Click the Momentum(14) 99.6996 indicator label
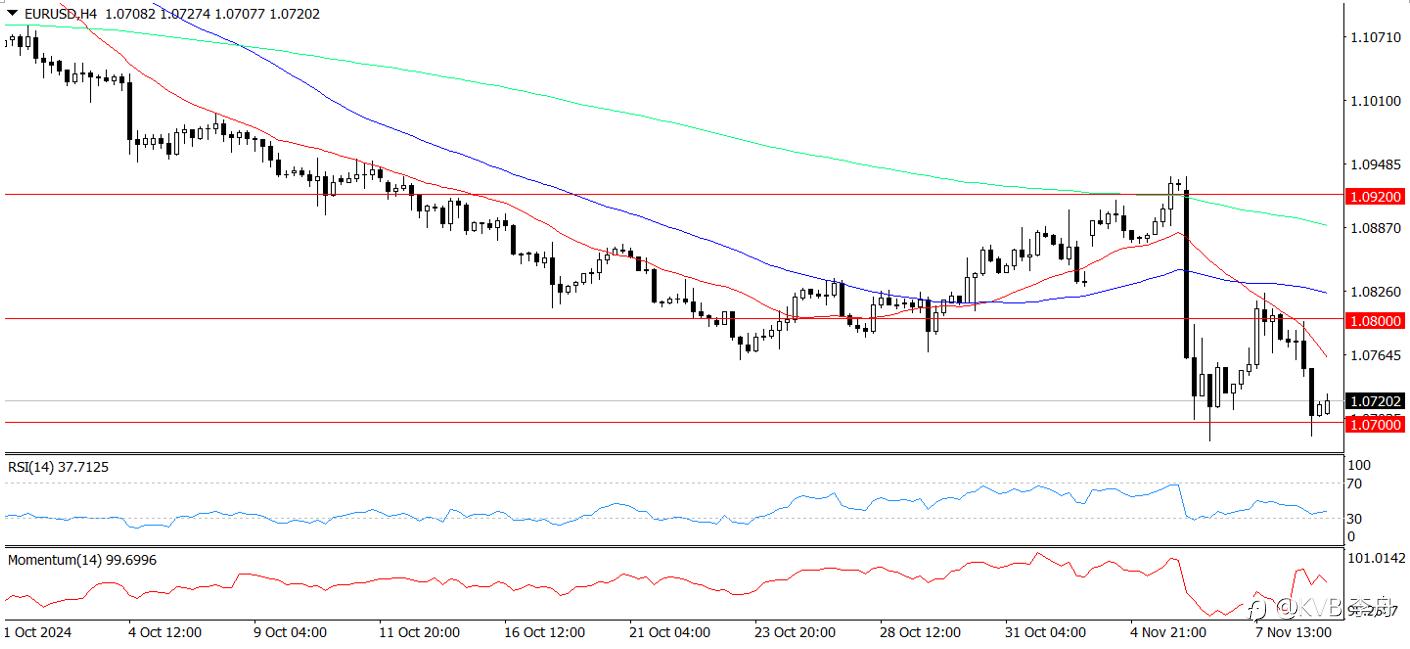 (x=82, y=560)
